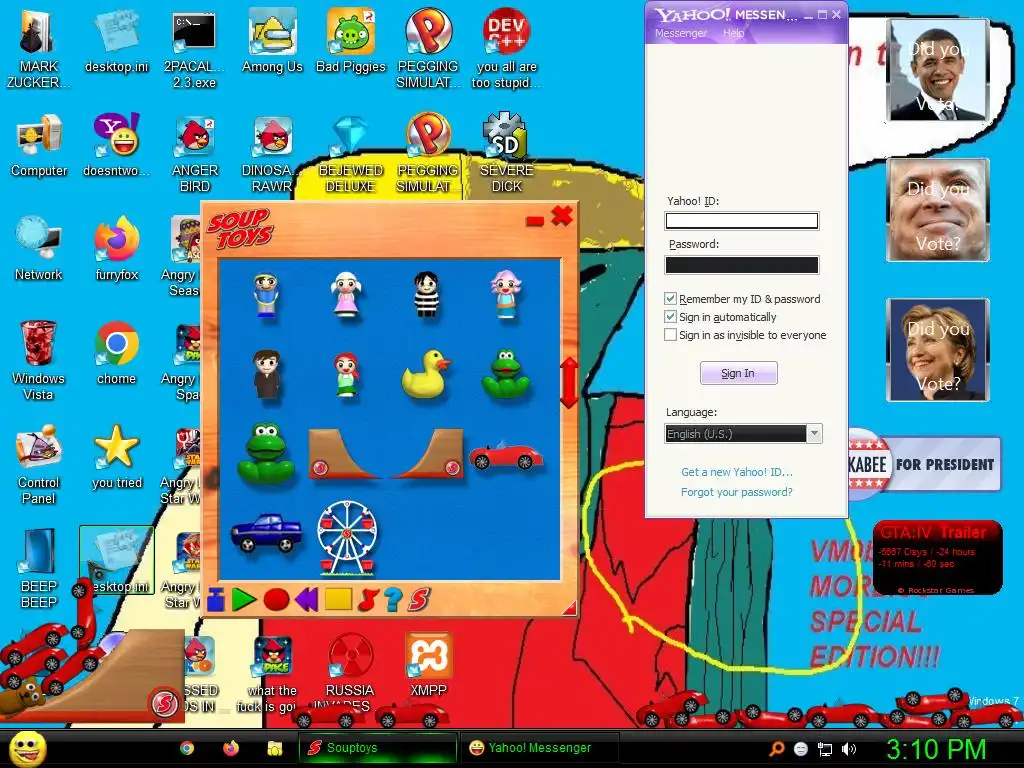Viewport: 1024px width, 768px height.
Task: Click the KABEE FOR PRESIDENT banner gadget
Action: 924,464
